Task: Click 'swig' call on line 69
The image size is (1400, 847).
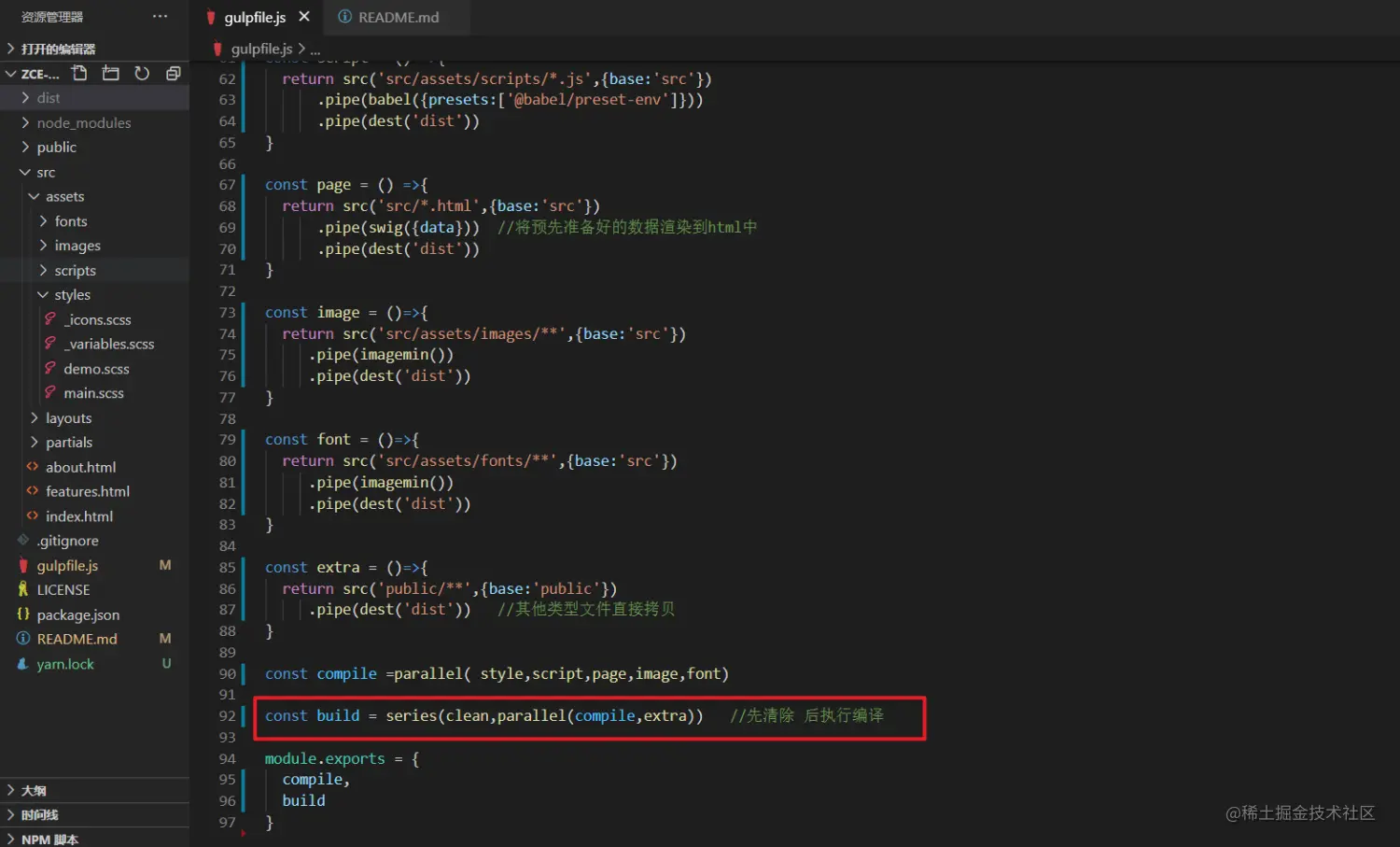Action: coord(385,227)
